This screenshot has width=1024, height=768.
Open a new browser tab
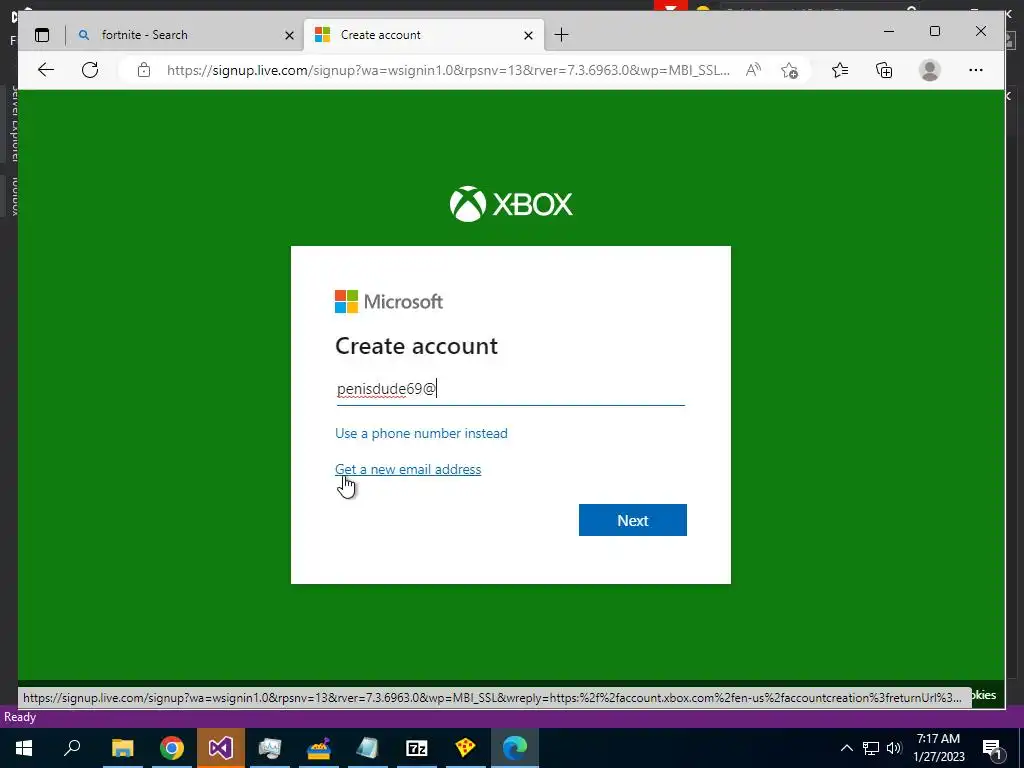point(562,35)
